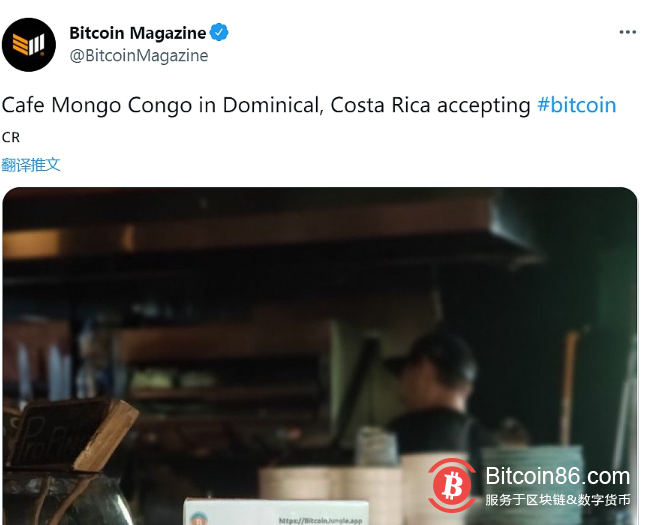Open the cafe photo attachment

click(x=320, y=356)
